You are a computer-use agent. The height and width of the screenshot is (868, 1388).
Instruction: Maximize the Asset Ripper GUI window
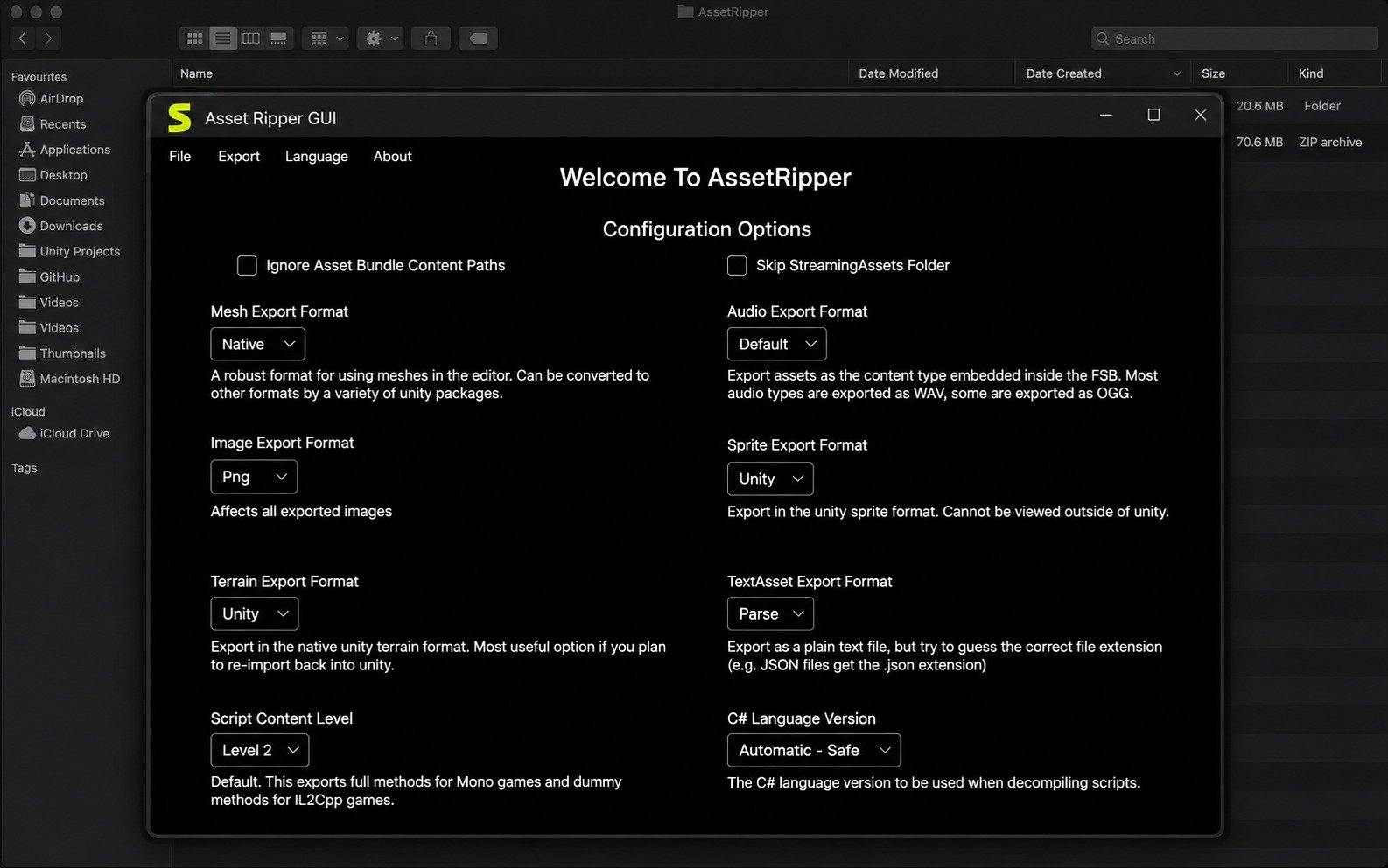click(x=1153, y=115)
